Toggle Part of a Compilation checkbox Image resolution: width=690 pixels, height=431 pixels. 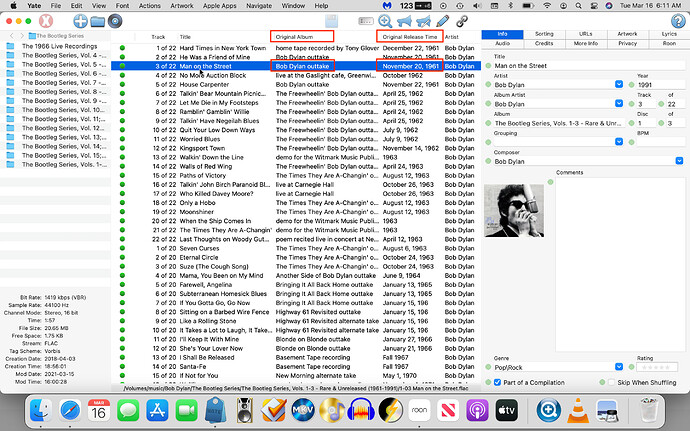point(497,382)
